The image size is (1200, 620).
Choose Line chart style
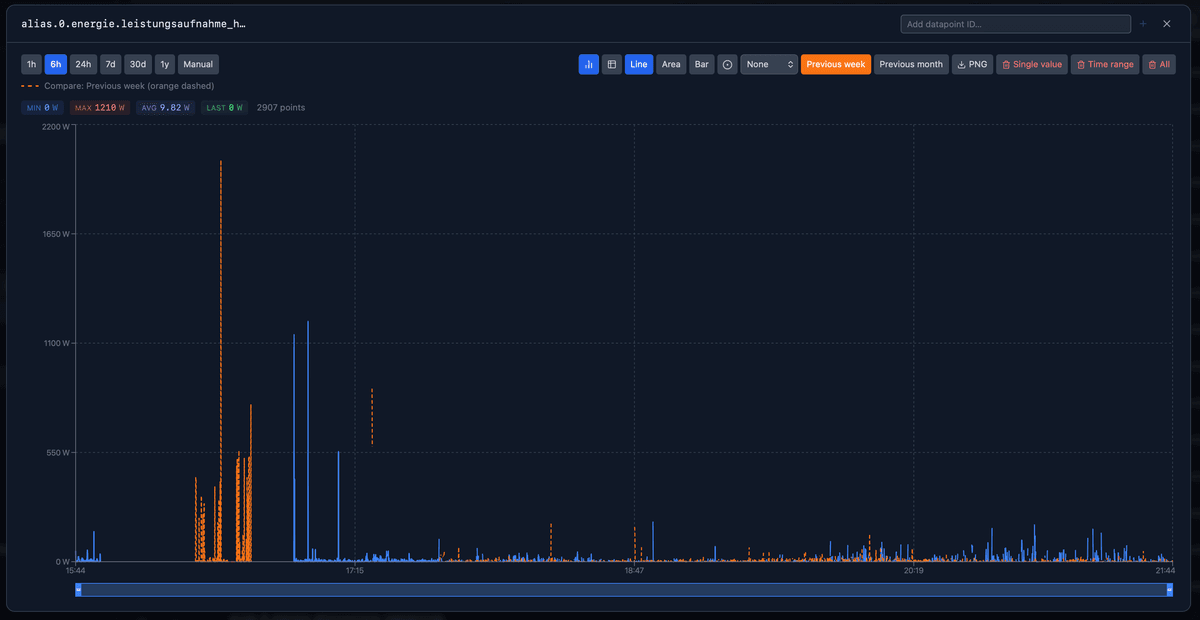tap(639, 64)
